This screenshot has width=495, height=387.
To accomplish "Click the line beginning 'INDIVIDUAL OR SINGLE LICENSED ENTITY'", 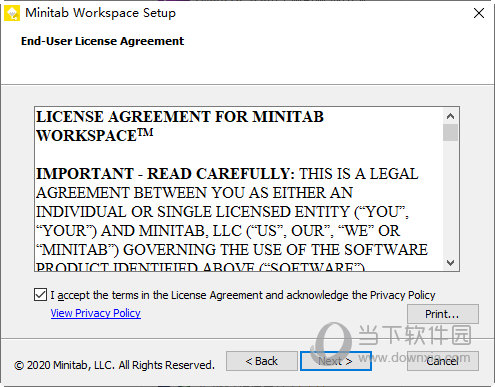I will coord(222,212).
